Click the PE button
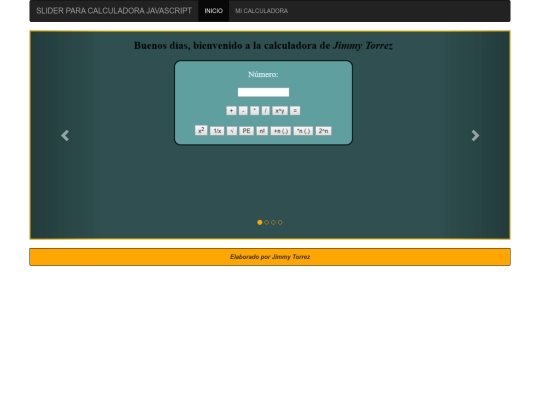Image resolution: width=540 pixels, height=405 pixels. pos(247,131)
